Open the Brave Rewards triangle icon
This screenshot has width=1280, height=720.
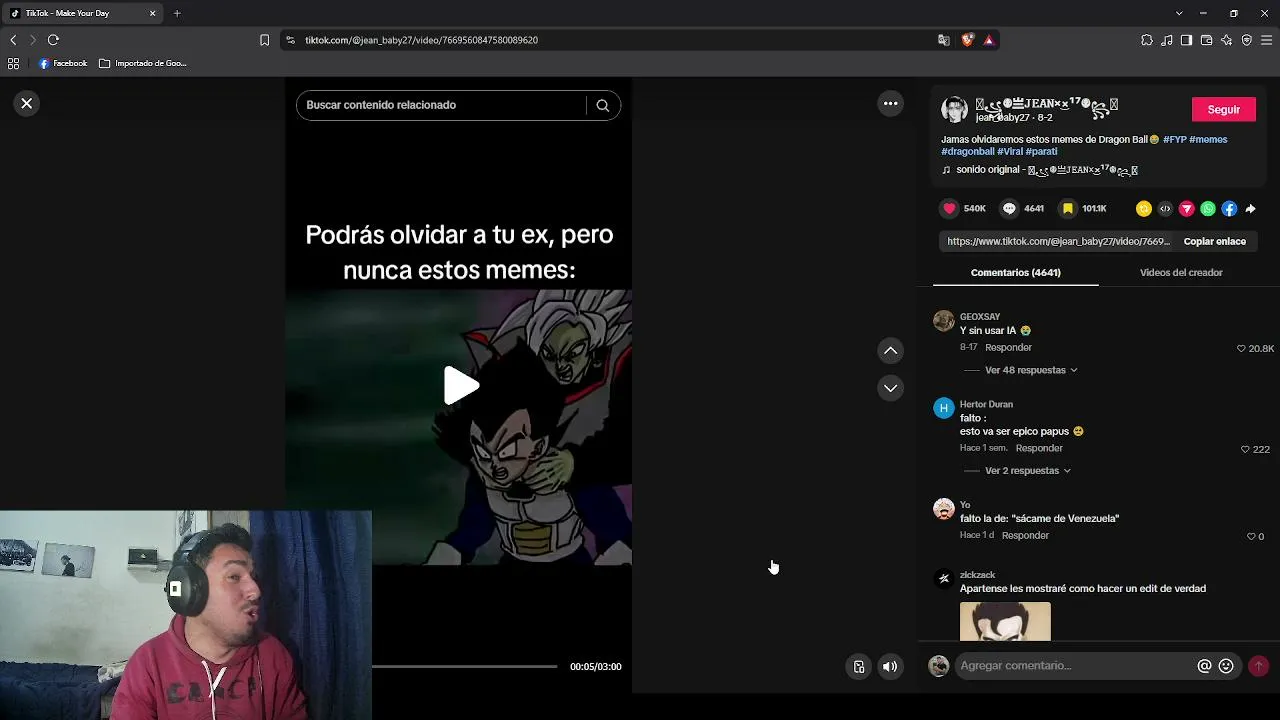[x=988, y=40]
